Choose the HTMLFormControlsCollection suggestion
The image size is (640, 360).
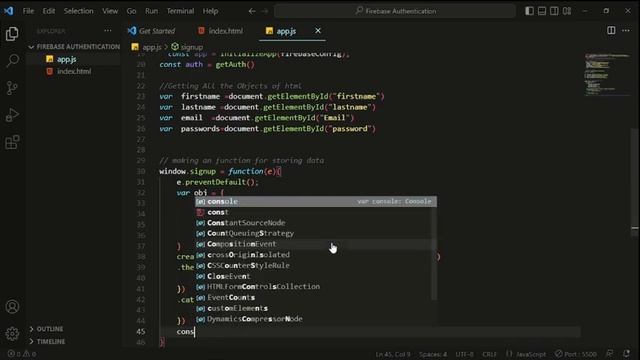tap(316, 287)
